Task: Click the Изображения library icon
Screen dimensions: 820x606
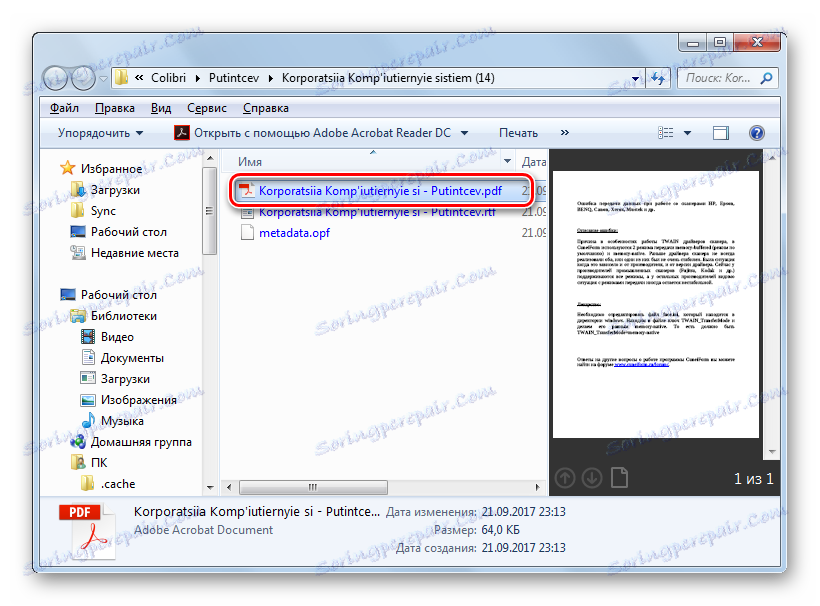Action: click(x=88, y=400)
